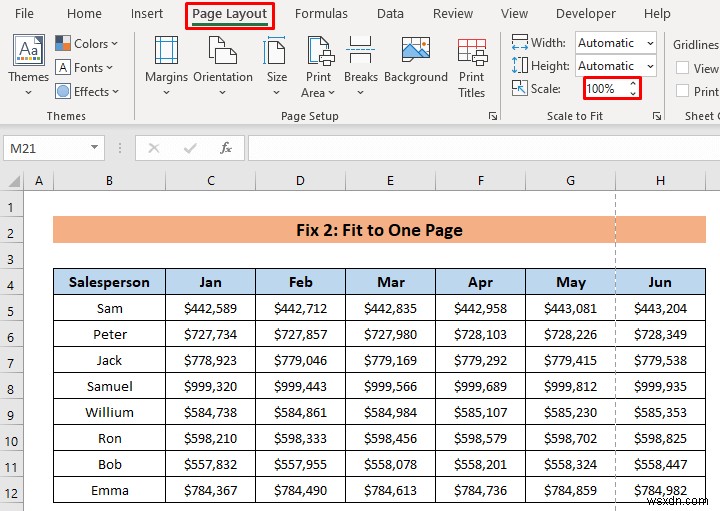Switch to the Formulas tab

coord(321,14)
